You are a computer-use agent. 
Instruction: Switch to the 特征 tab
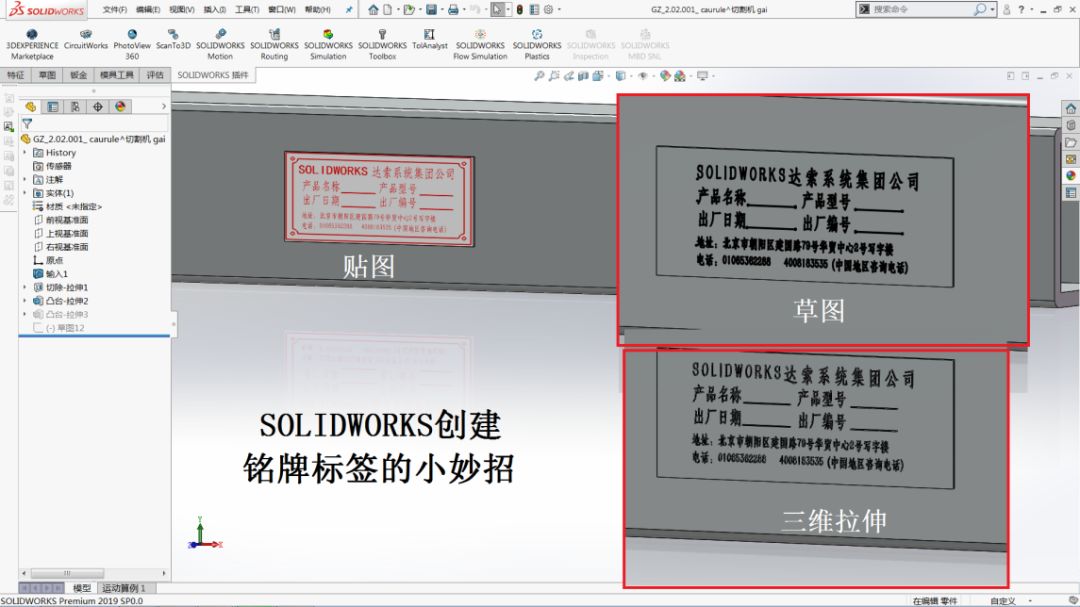[x=16, y=75]
